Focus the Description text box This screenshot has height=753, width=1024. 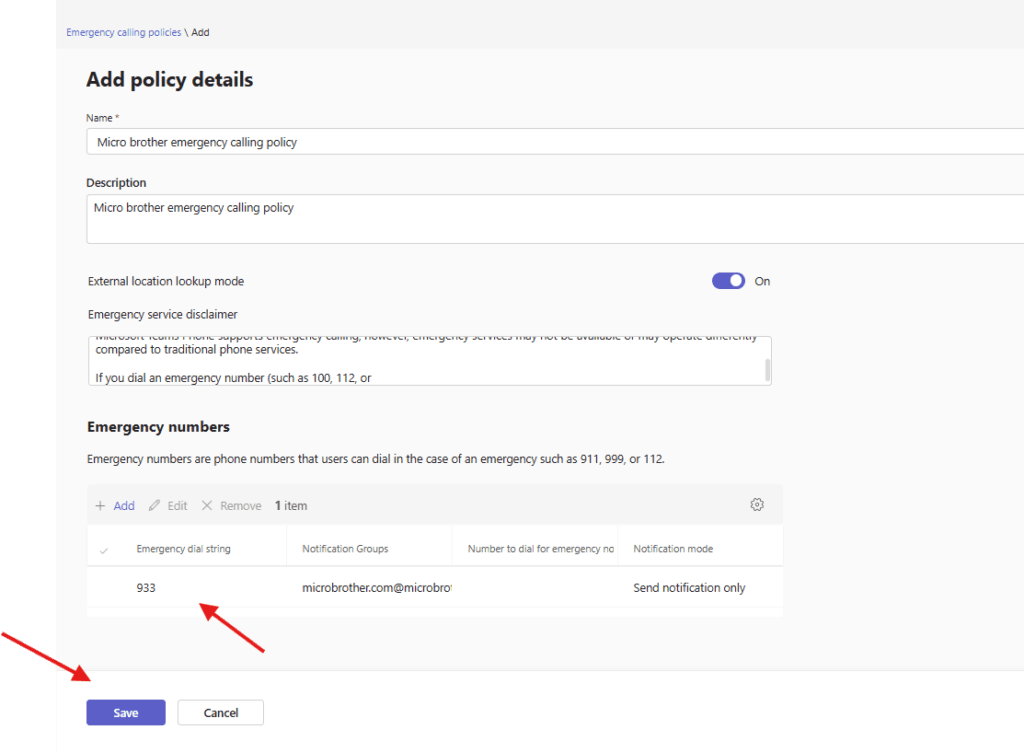point(550,219)
